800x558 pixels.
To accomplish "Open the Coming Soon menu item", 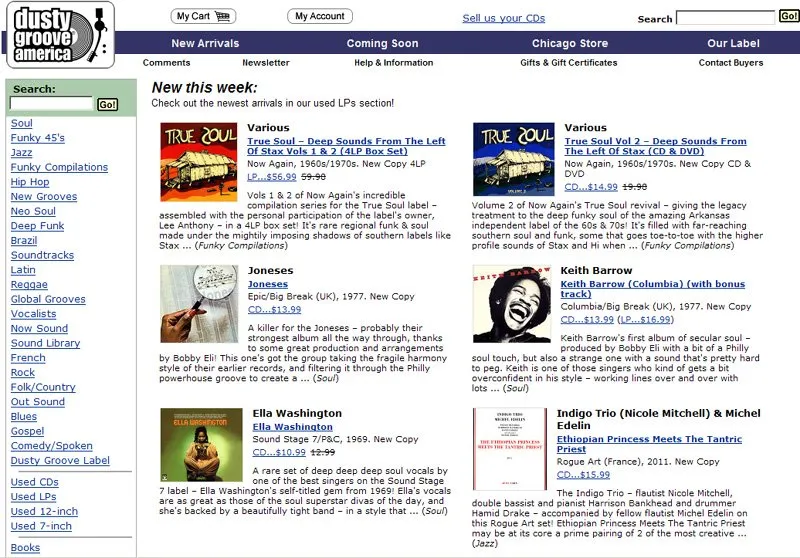I will 382,43.
